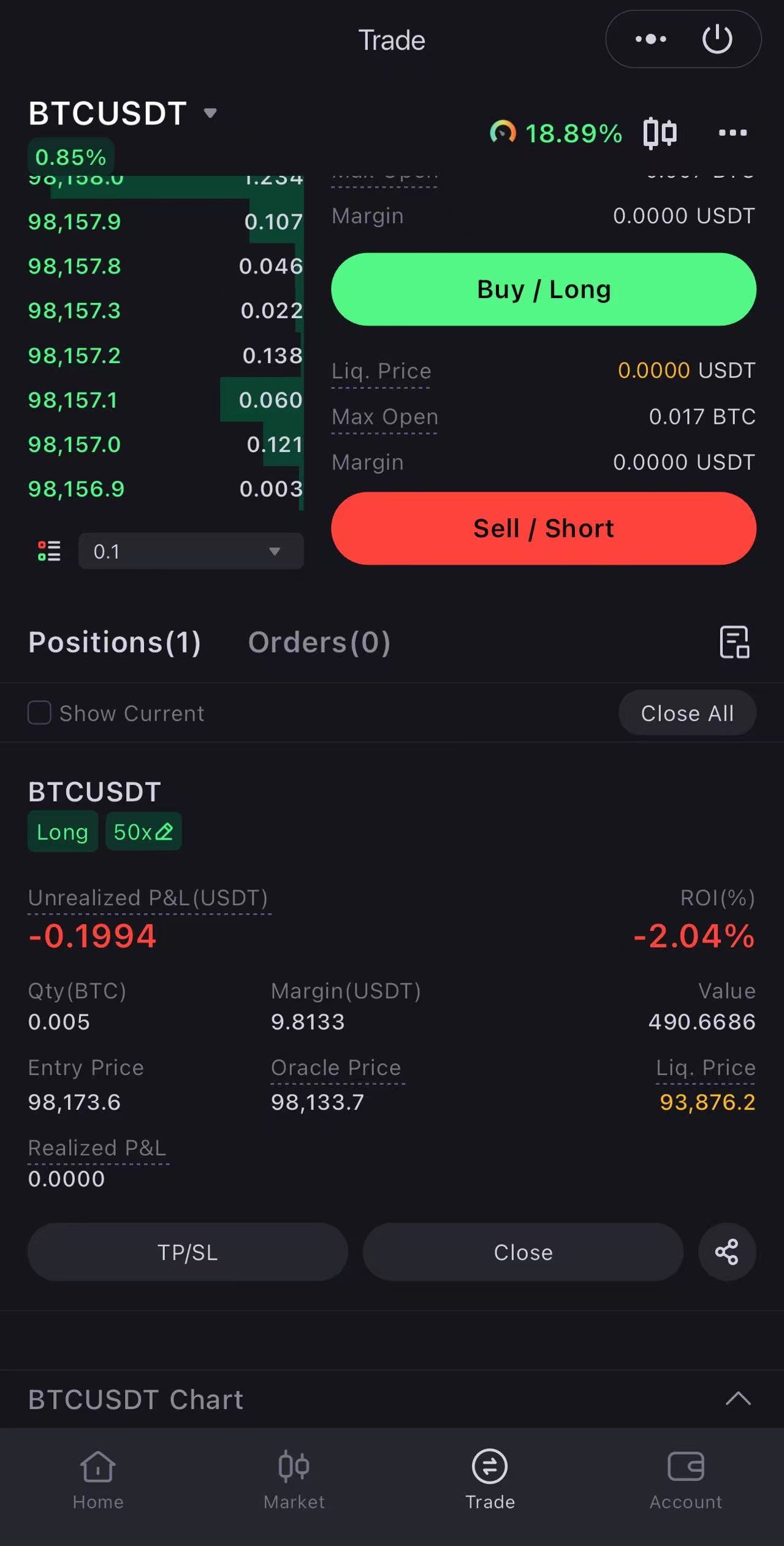Tap the power icon in header
The height and width of the screenshot is (1546, 784).
(717, 40)
